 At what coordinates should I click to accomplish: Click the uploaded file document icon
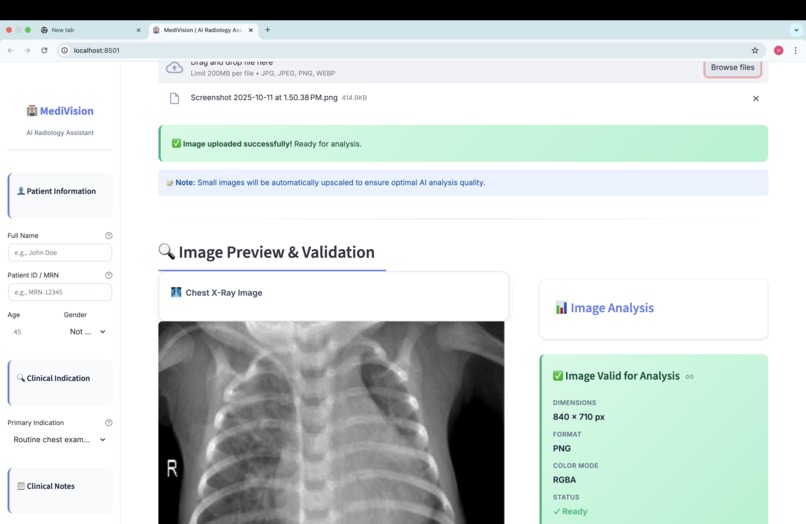coord(175,98)
